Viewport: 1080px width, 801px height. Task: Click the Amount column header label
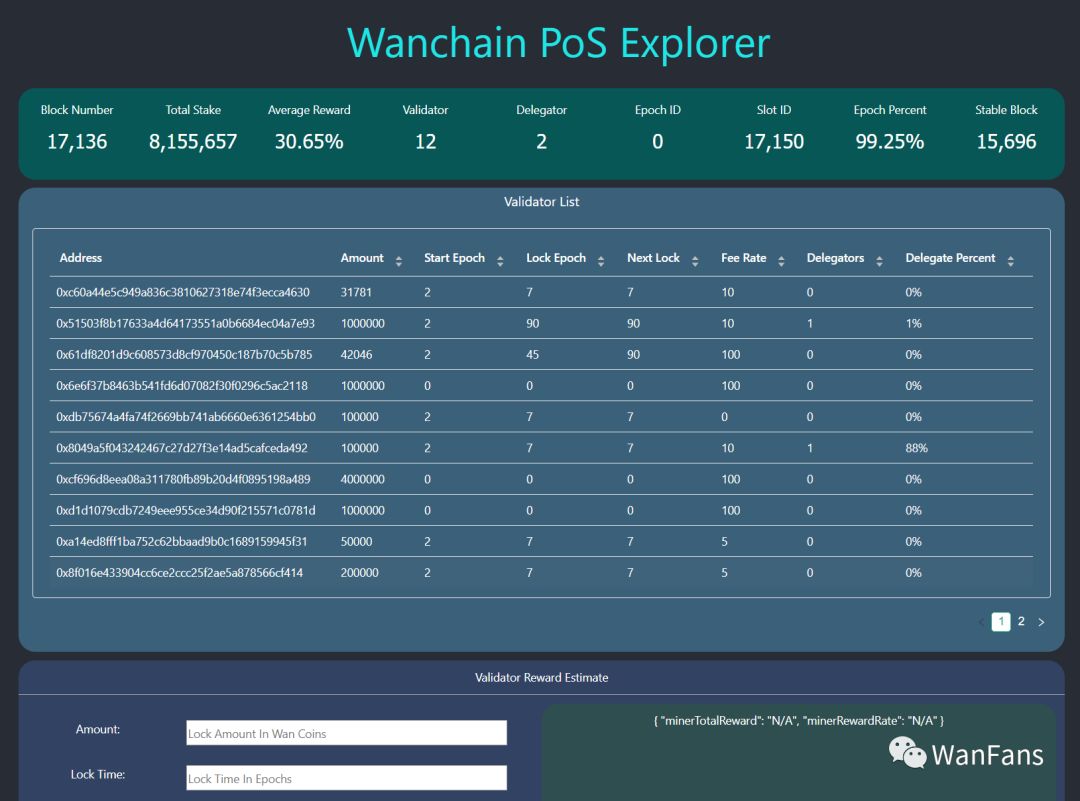[362, 258]
